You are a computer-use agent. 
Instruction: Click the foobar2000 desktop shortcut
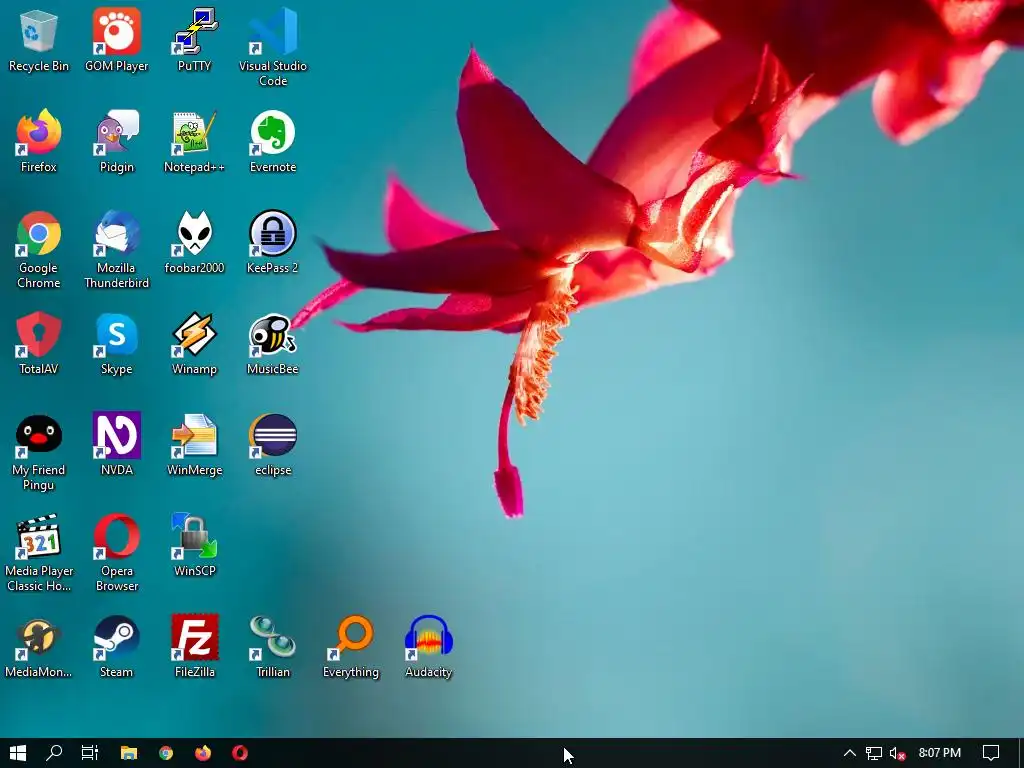click(195, 242)
